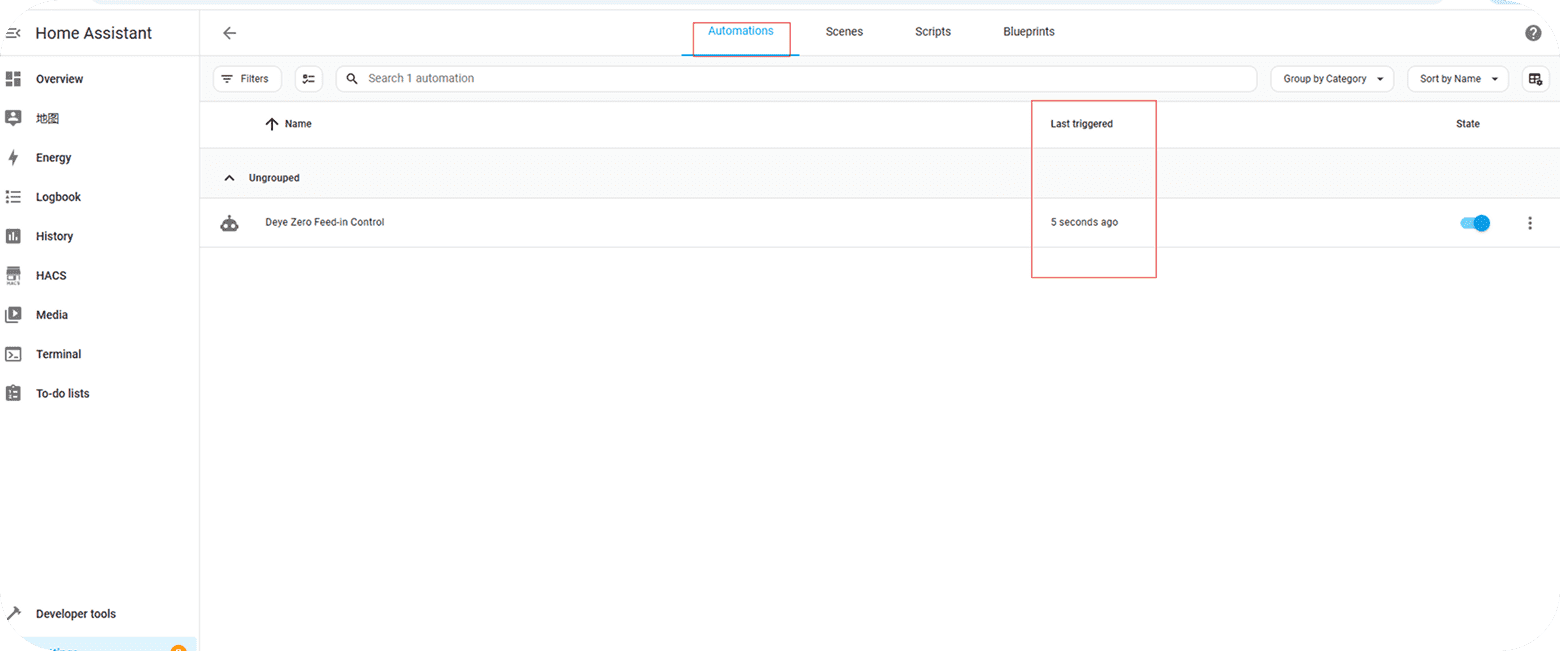Switch to the Scenes tab
Screen dimensions: 1560x651
844,32
